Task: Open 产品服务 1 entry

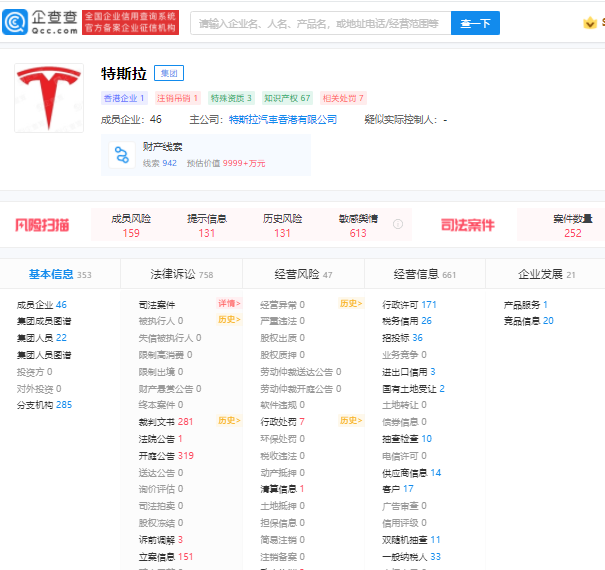Action: 526,305
